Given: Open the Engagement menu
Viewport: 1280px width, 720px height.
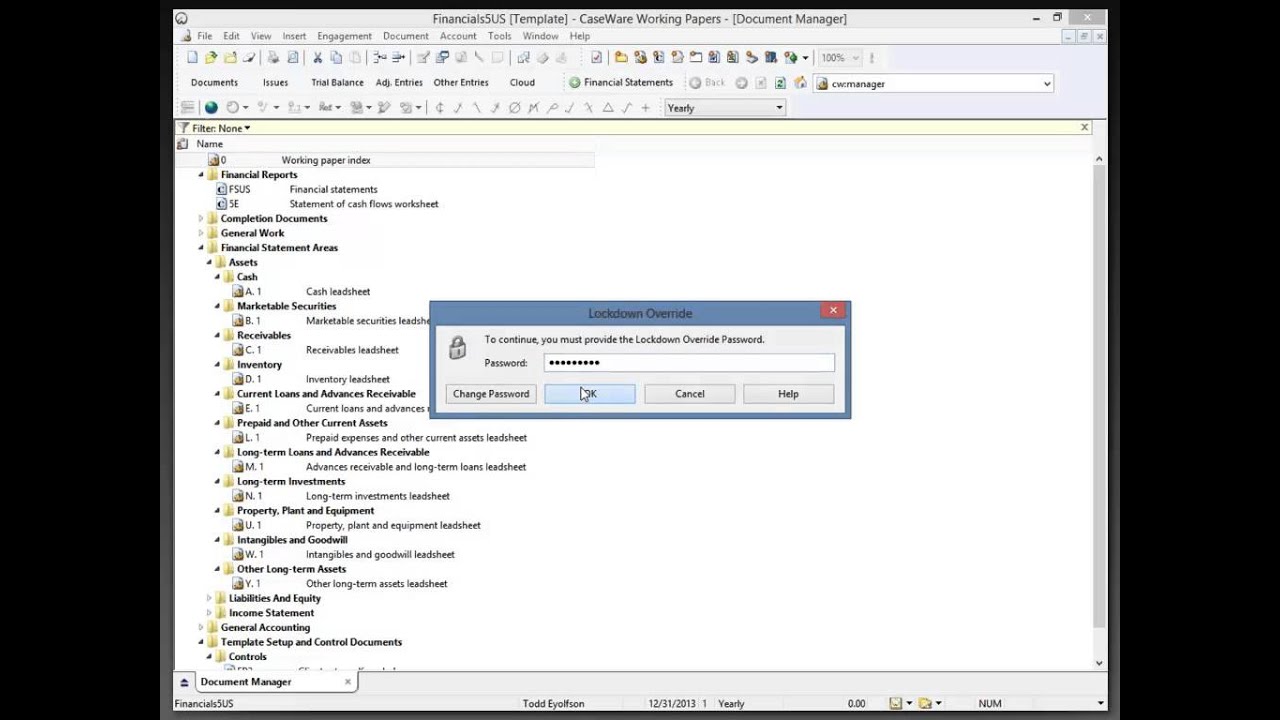Looking at the screenshot, I should [x=344, y=36].
